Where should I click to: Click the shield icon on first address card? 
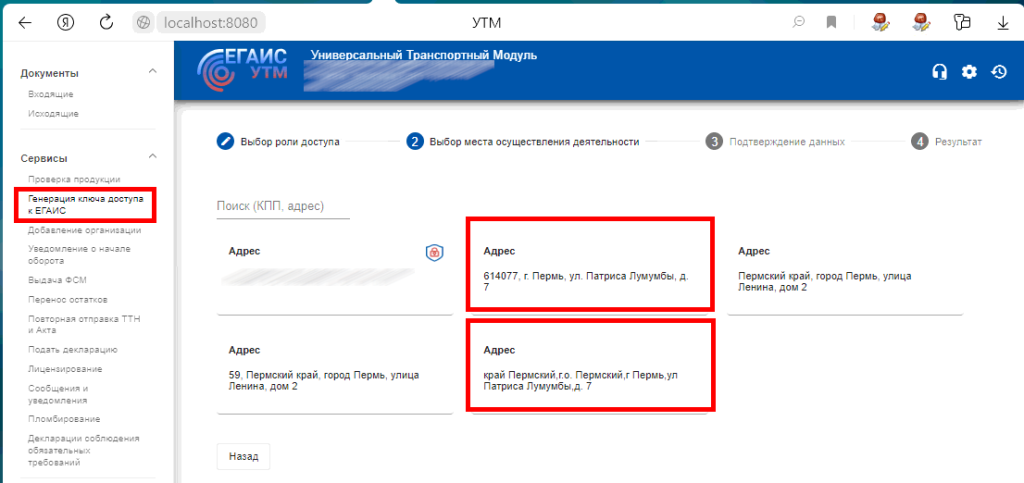coord(435,253)
